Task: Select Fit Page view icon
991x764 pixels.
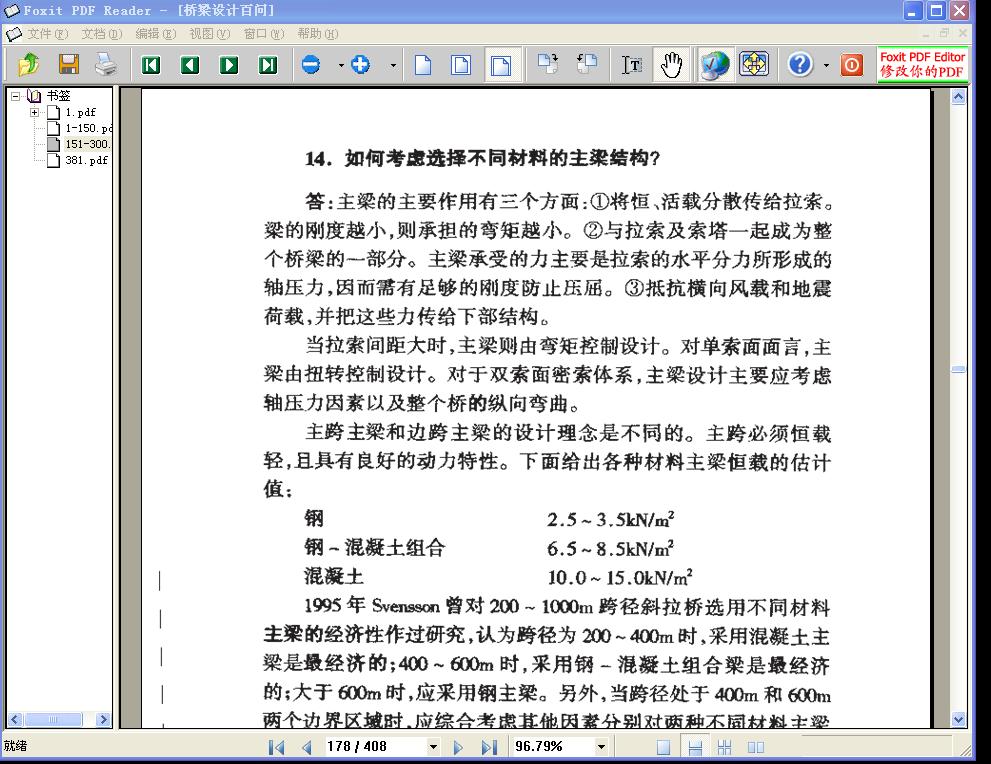Action: [461, 64]
